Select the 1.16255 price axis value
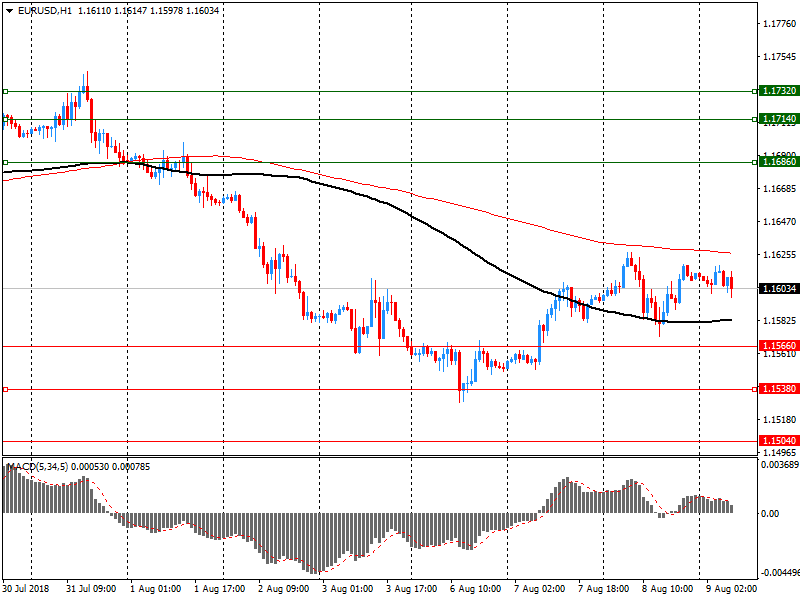The width and height of the screenshot is (800, 600). (x=779, y=255)
